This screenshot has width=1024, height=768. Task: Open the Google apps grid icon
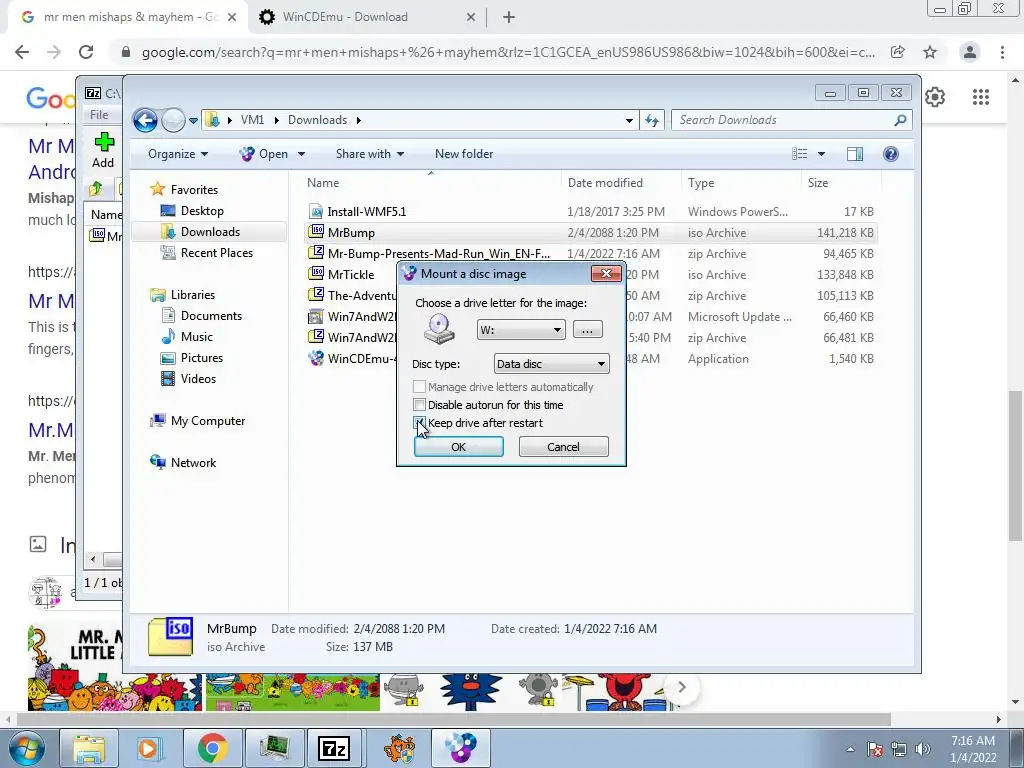point(981,97)
